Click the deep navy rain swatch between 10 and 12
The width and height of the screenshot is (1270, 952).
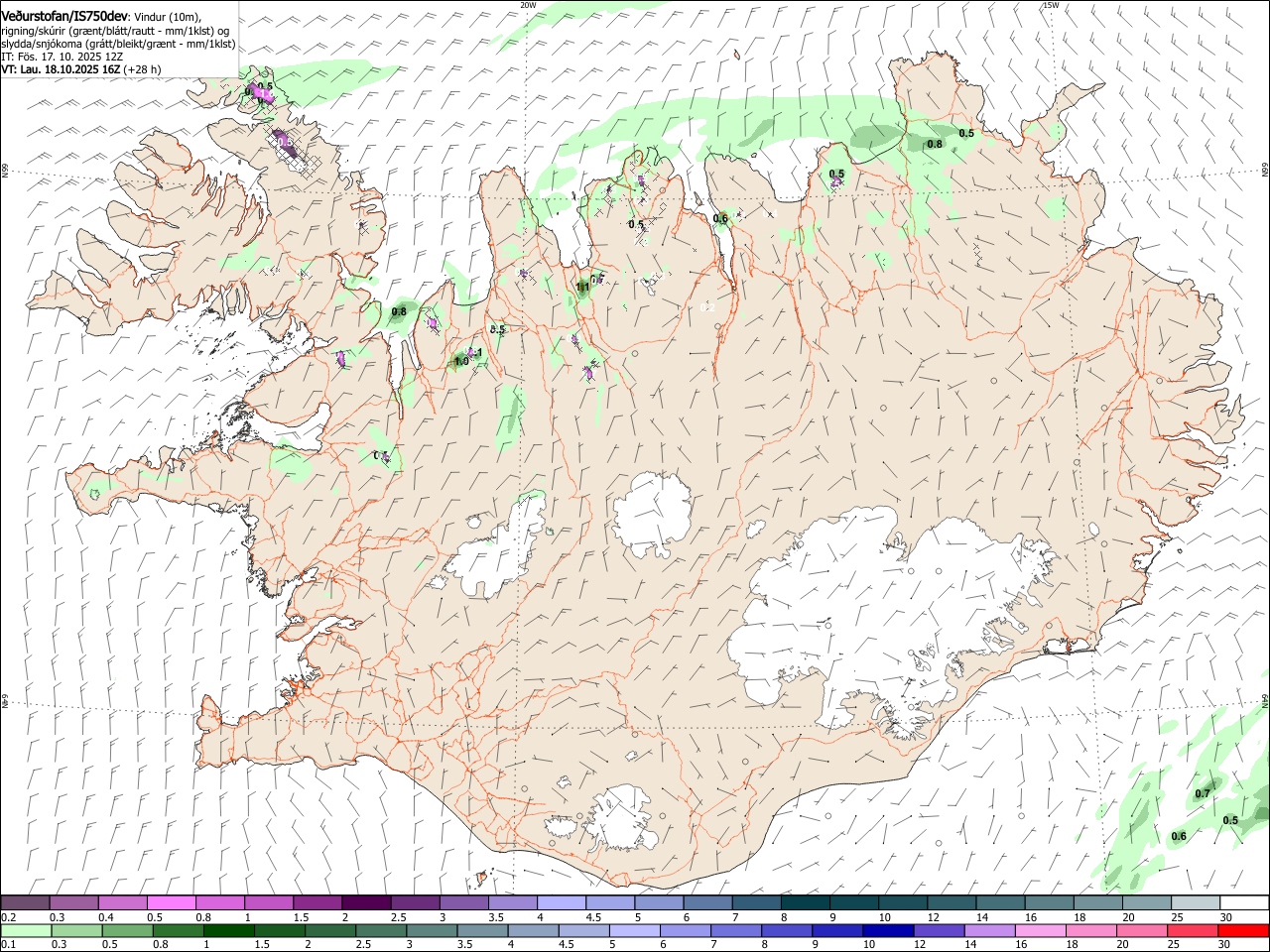click(888, 930)
